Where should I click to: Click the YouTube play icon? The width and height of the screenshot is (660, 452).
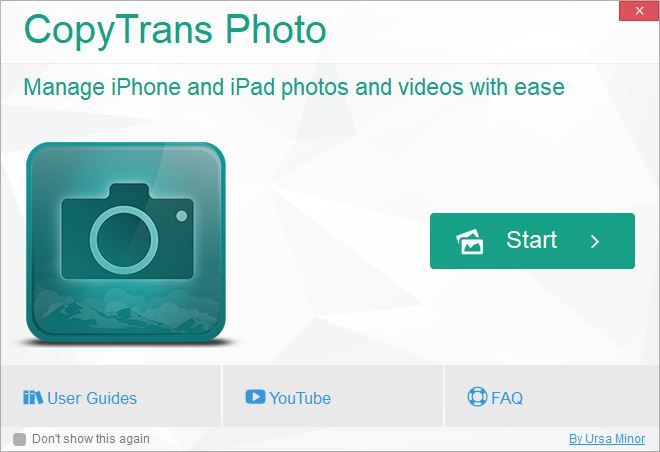click(255, 396)
